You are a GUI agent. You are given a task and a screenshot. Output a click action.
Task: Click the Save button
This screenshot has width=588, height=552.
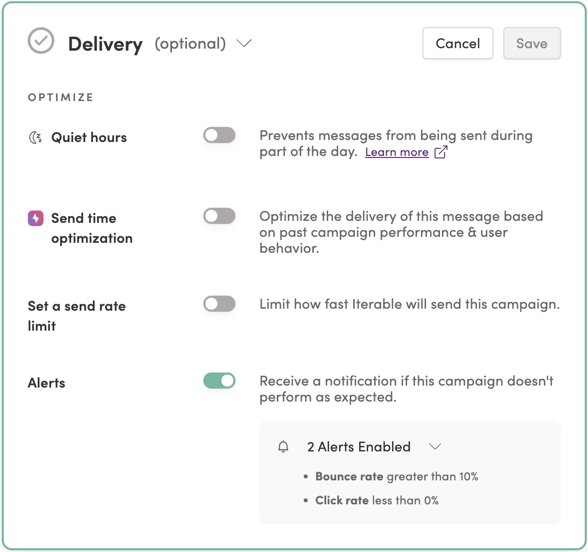pyautogui.click(x=532, y=43)
